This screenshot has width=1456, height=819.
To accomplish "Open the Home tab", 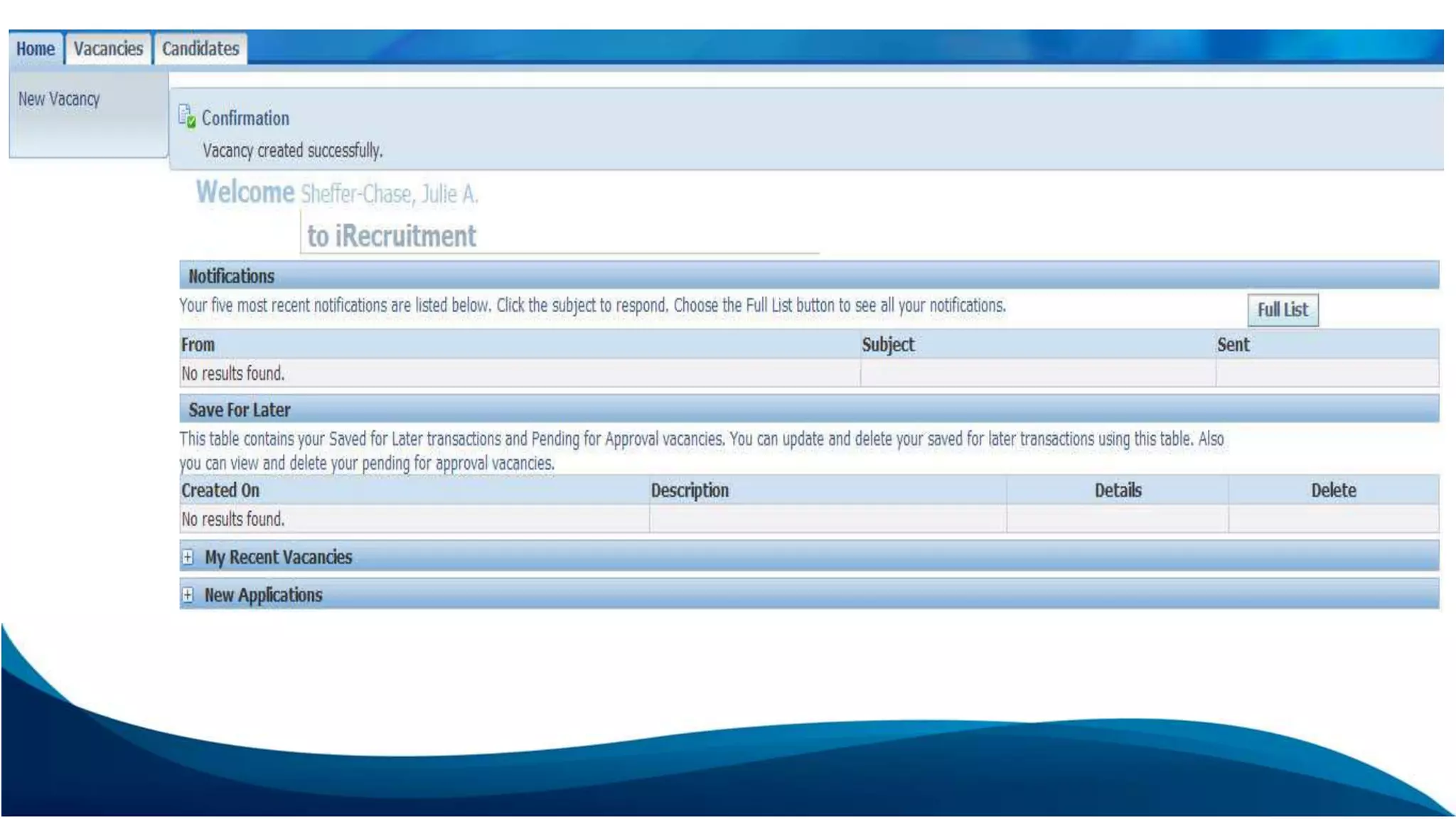I will click(x=36, y=49).
